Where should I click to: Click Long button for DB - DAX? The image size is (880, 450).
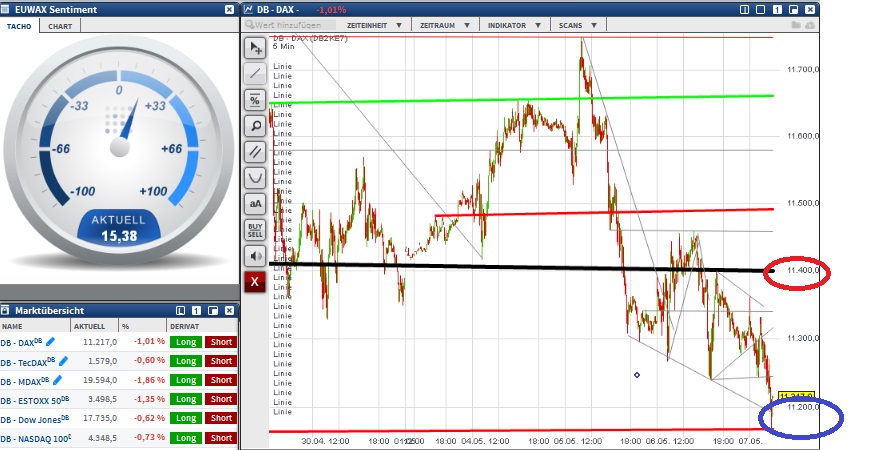point(186,342)
